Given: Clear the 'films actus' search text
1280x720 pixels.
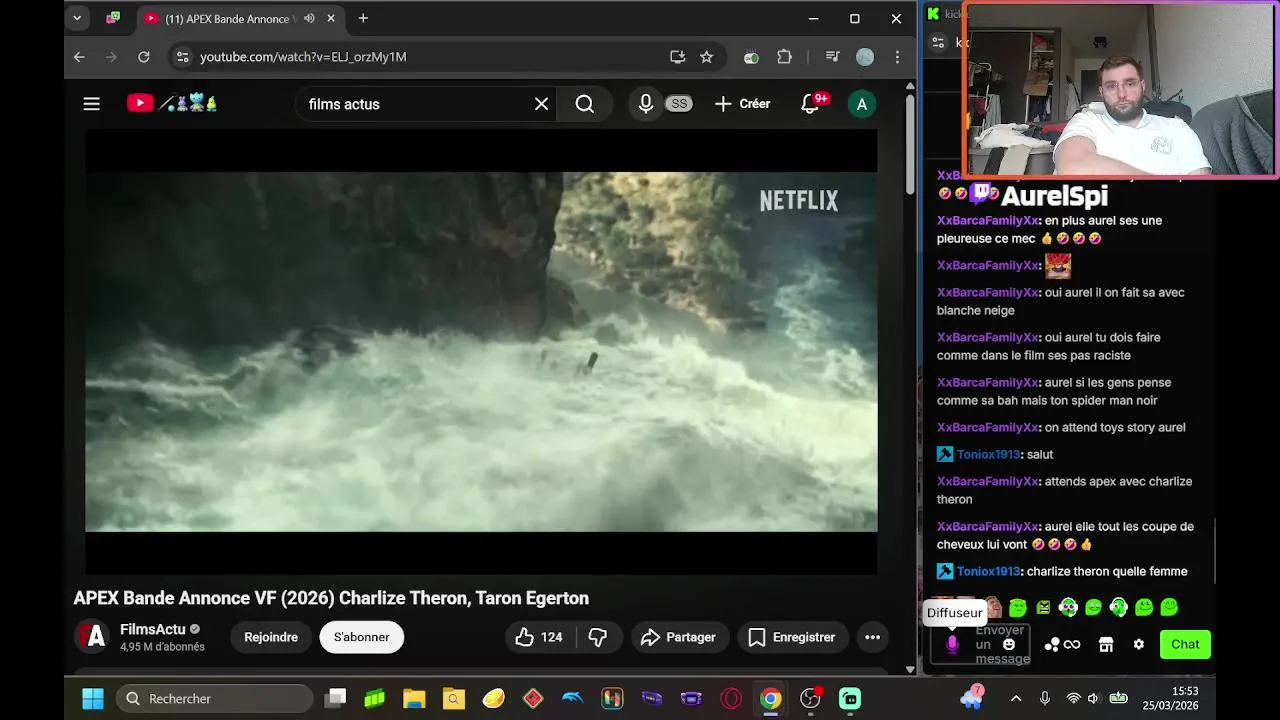Looking at the screenshot, I should [541, 104].
